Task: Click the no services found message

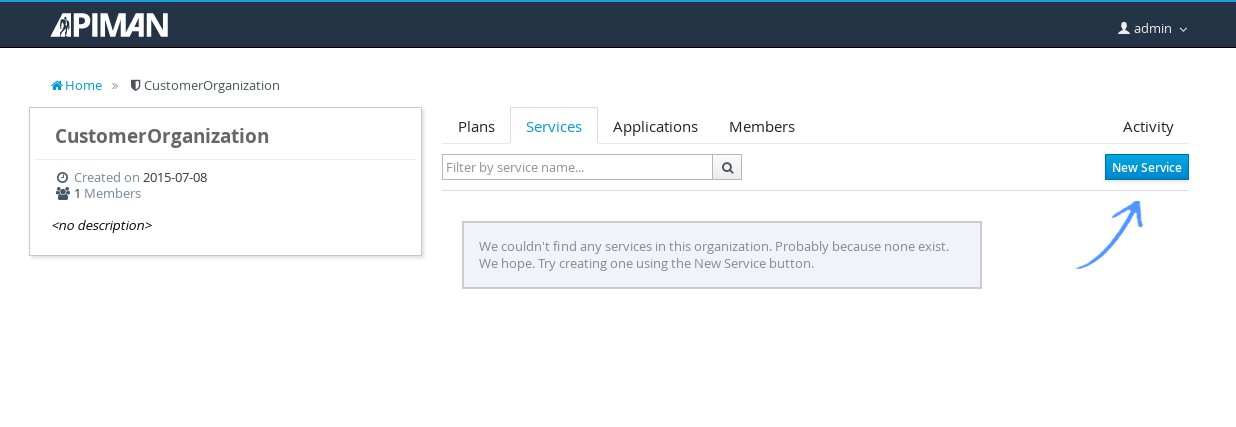Action: pyautogui.click(x=722, y=255)
